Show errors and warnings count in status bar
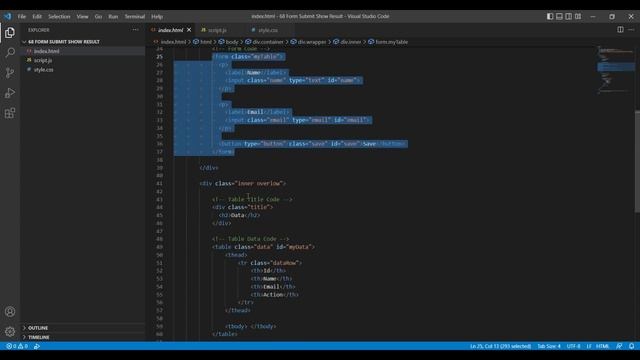 pyautogui.click(x=17, y=346)
